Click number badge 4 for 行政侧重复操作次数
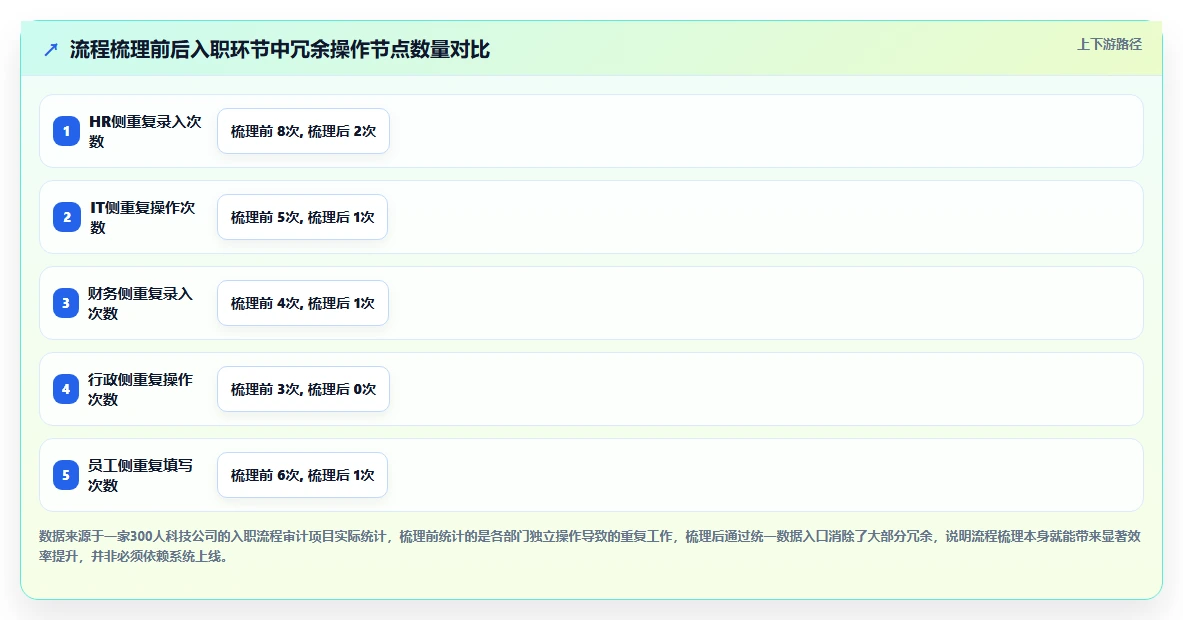Image resolution: width=1183 pixels, height=620 pixels. click(66, 389)
